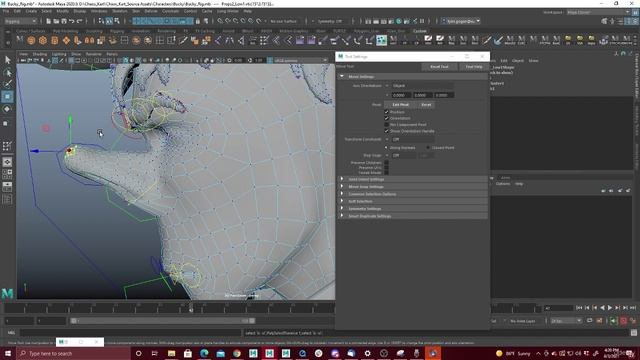Click the Play backwards button
This screenshot has height=360, width=640.
(602, 308)
